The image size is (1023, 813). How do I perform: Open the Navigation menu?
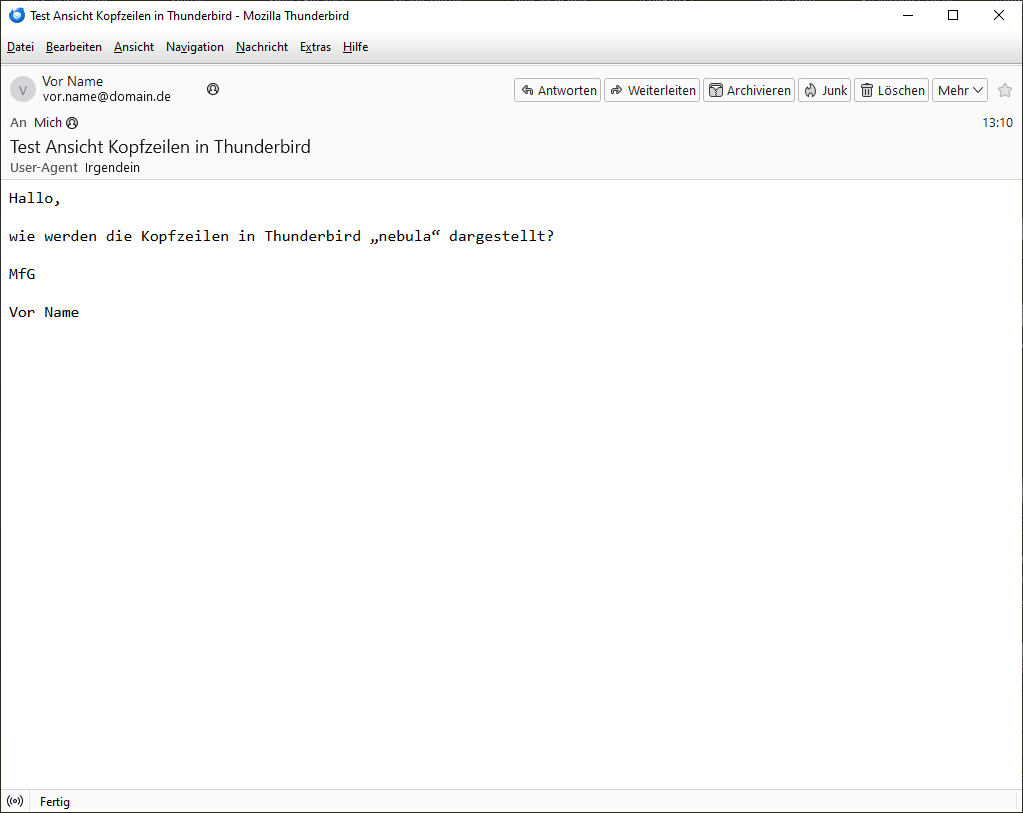click(x=194, y=47)
